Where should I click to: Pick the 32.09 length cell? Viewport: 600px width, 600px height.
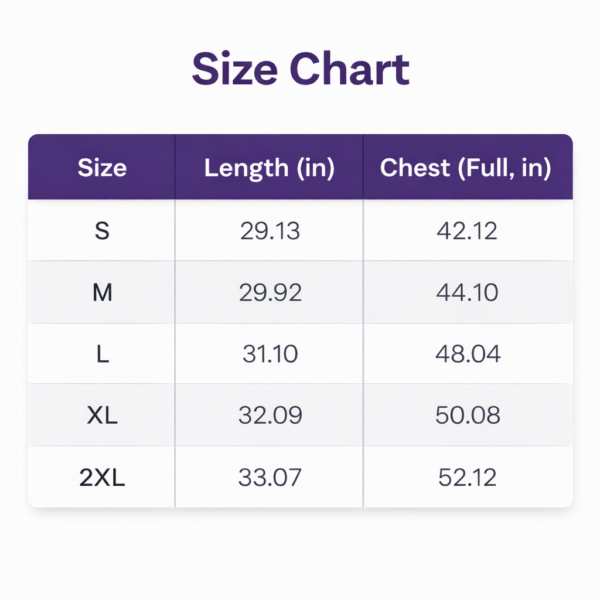pyautogui.click(x=270, y=415)
